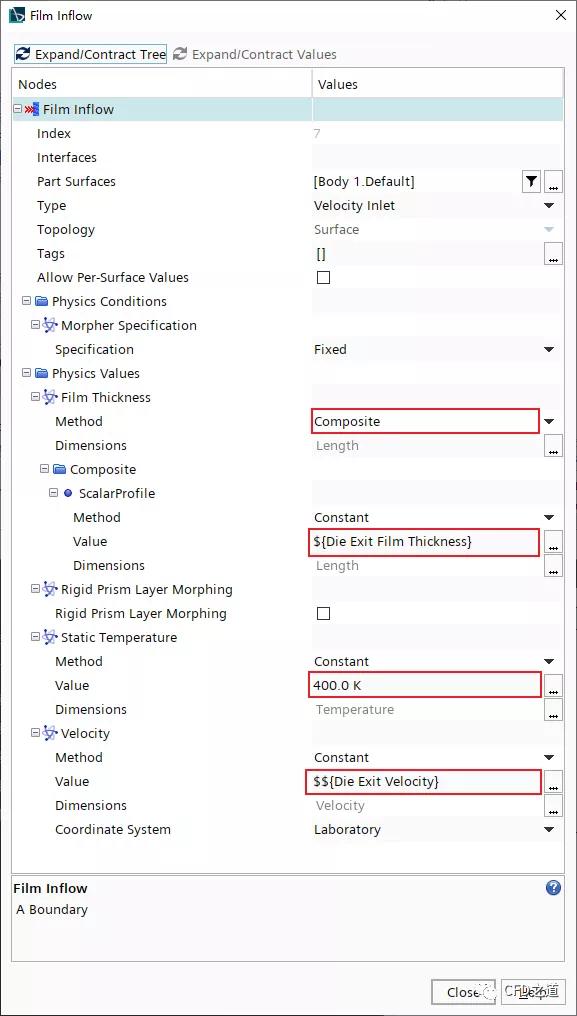Click the Velocity value field Die Exit Velocity
The image size is (577, 1016).
coord(423,782)
